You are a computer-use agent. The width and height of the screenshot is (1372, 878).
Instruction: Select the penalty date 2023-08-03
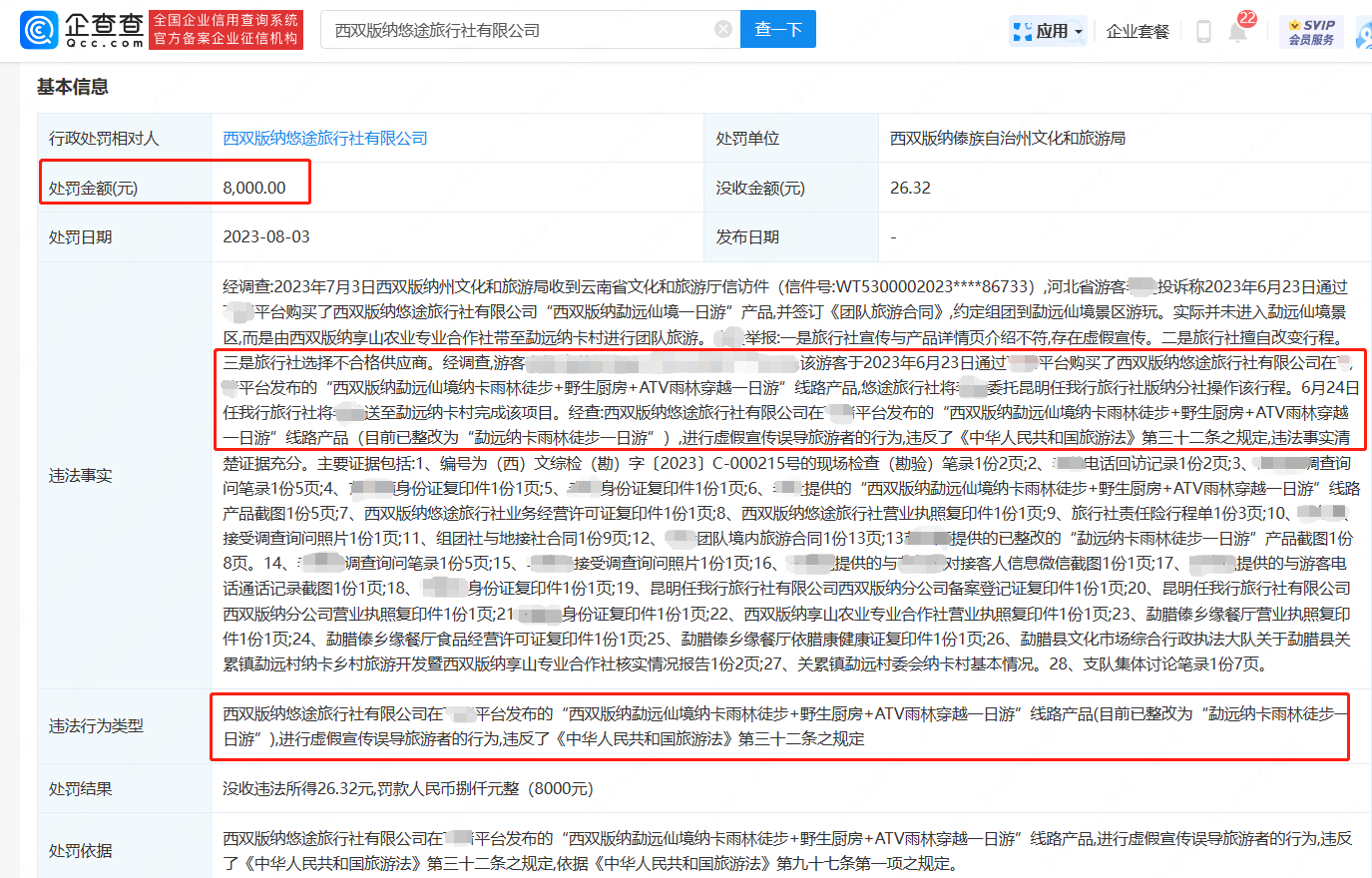[266, 236]
